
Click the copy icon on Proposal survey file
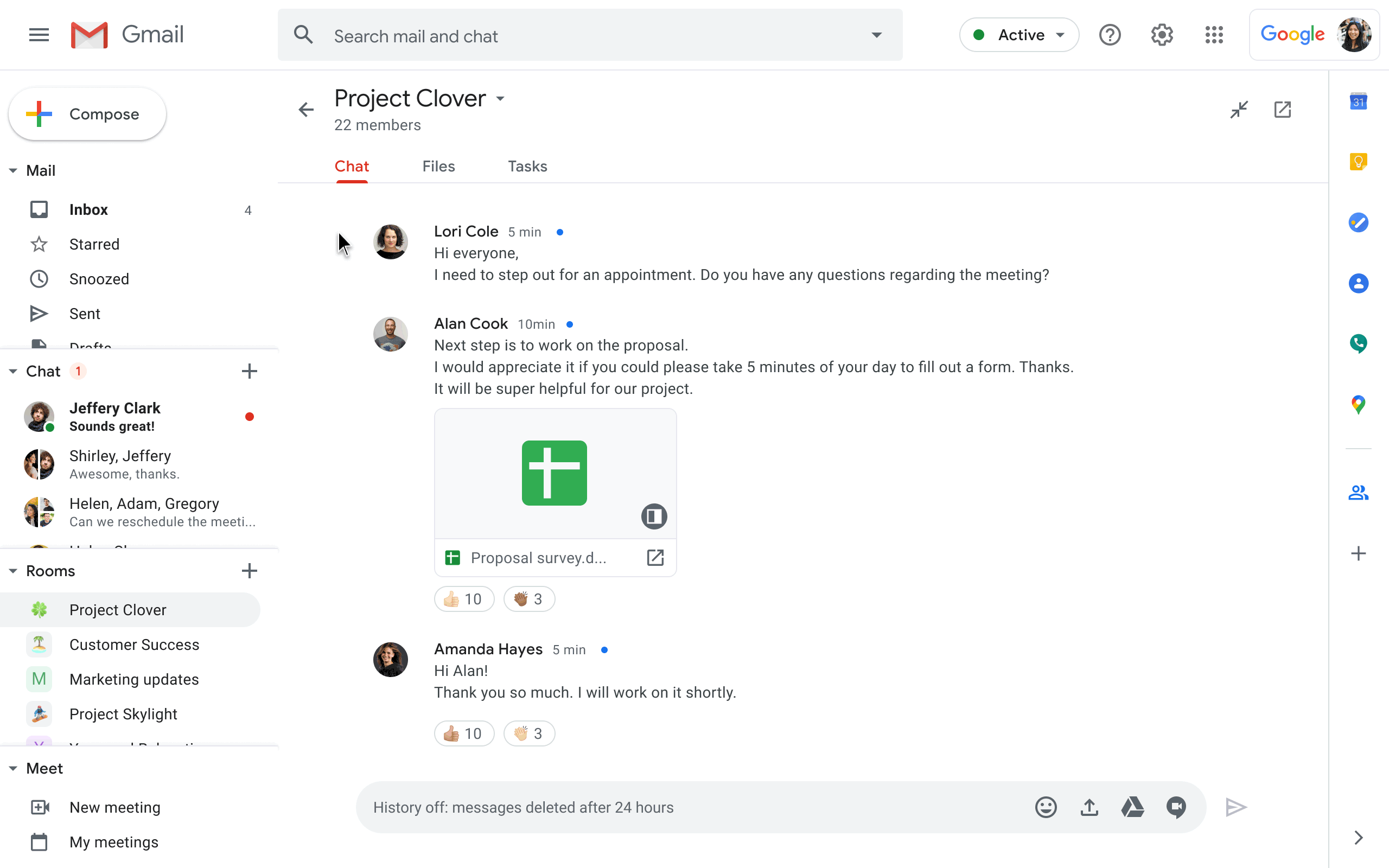coord(654,517)
